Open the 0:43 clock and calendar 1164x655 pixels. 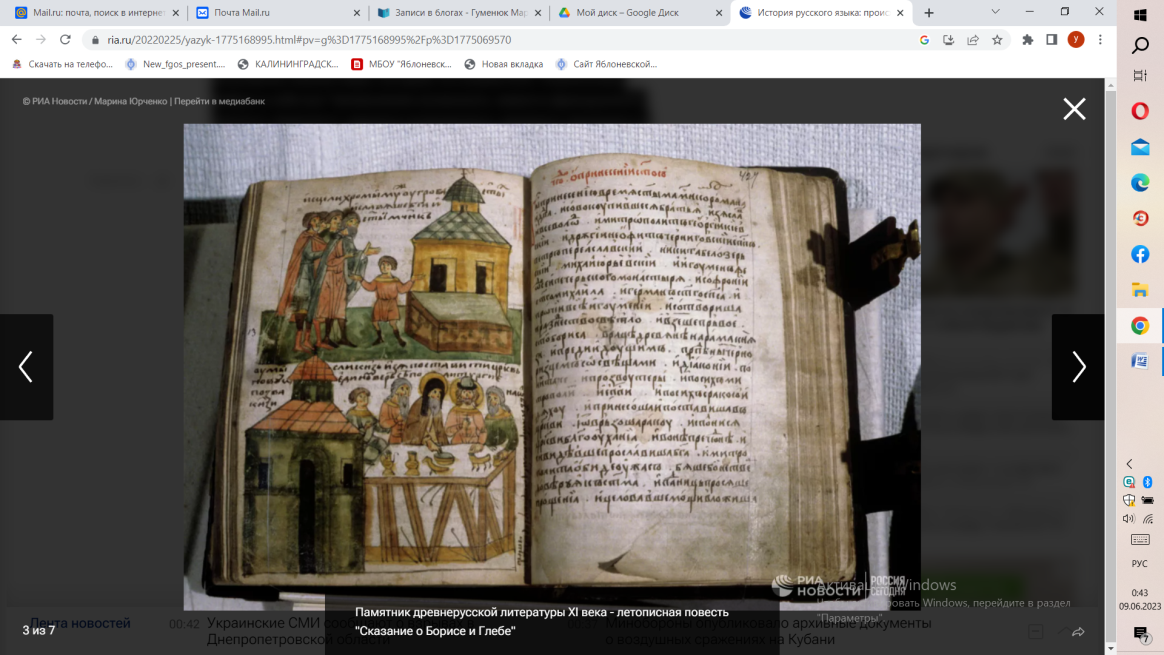click(x=1140, y=599)
